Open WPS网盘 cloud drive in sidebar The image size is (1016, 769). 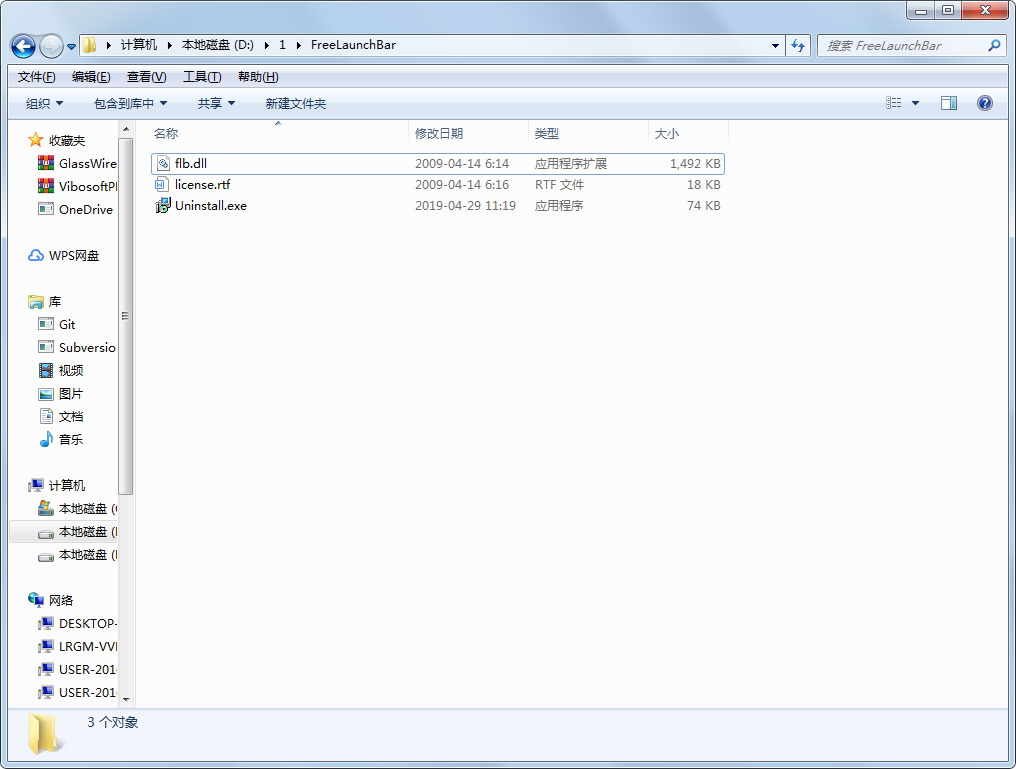point(73,256)
